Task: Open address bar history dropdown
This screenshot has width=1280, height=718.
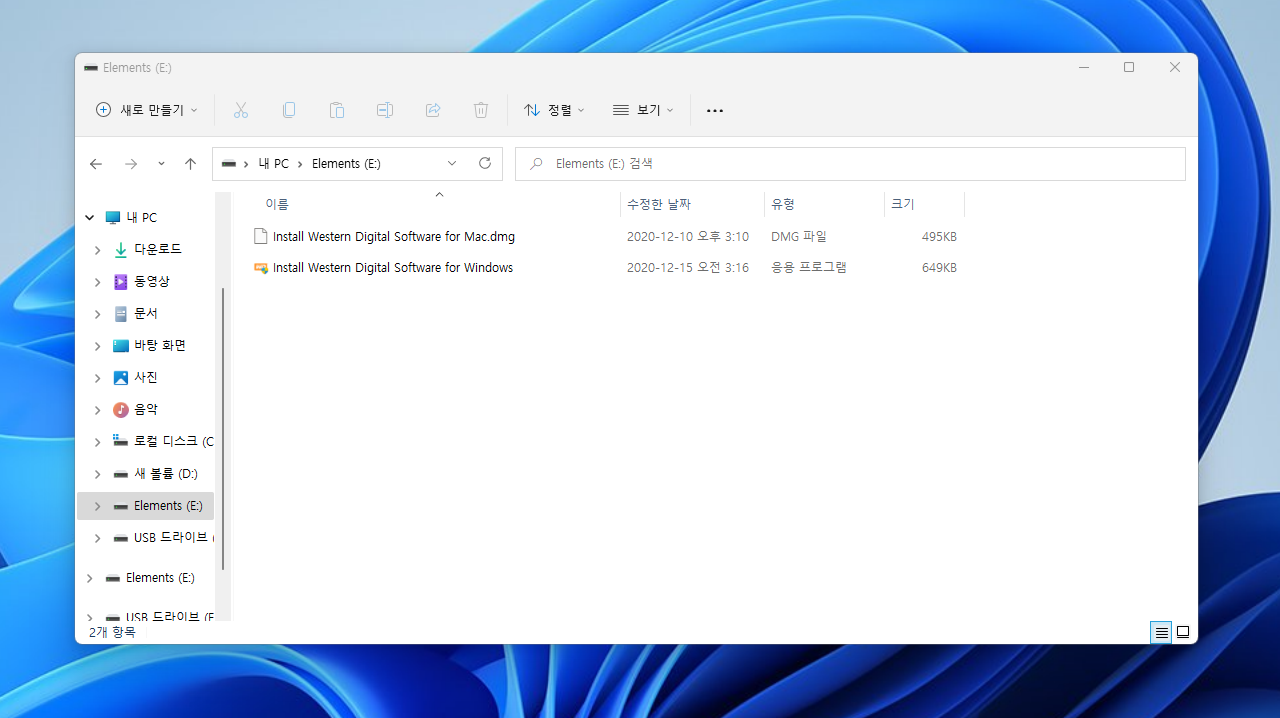Action: click(452, 163)
